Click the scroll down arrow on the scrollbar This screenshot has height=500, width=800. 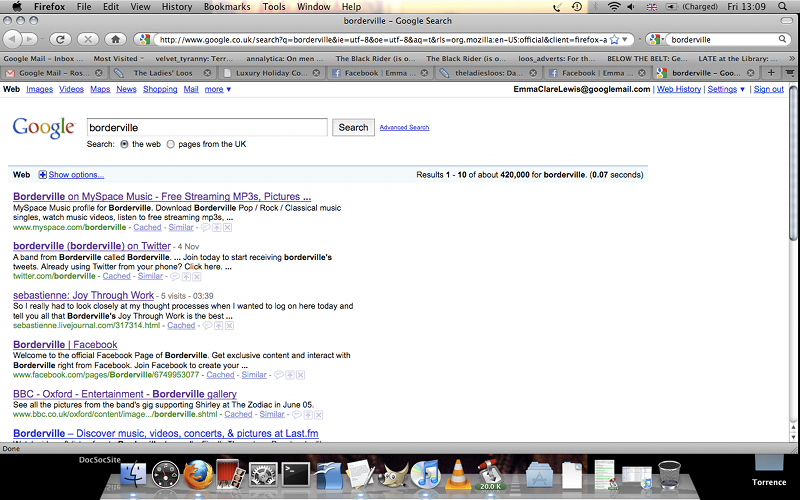click(x=793, y=437)
